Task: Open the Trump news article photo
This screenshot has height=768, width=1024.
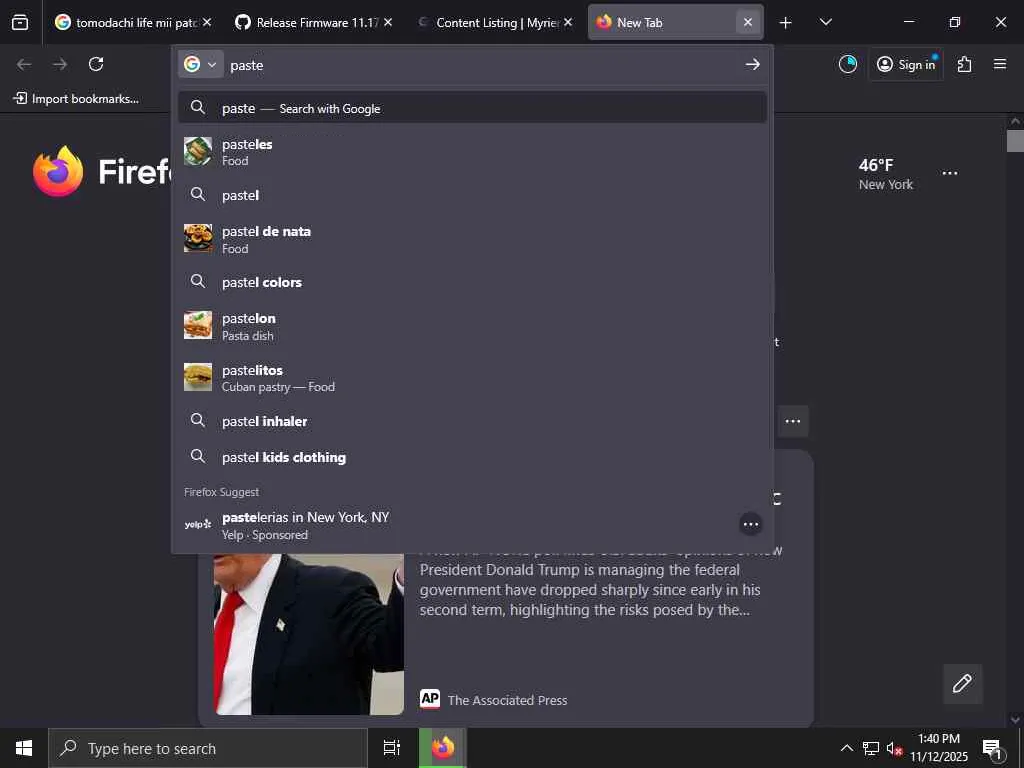Action: click(x=309, y=633)
